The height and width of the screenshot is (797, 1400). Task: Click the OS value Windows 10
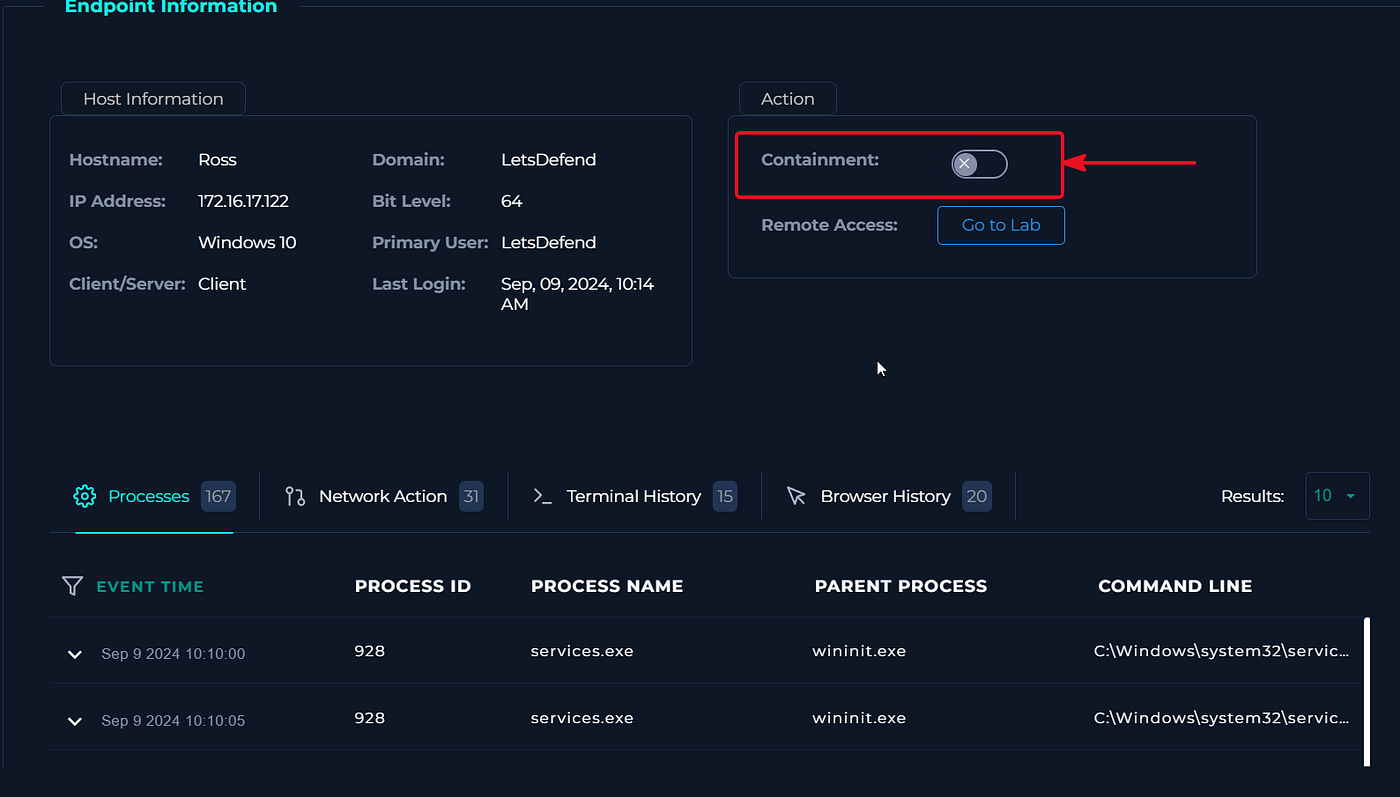point(247,243)
